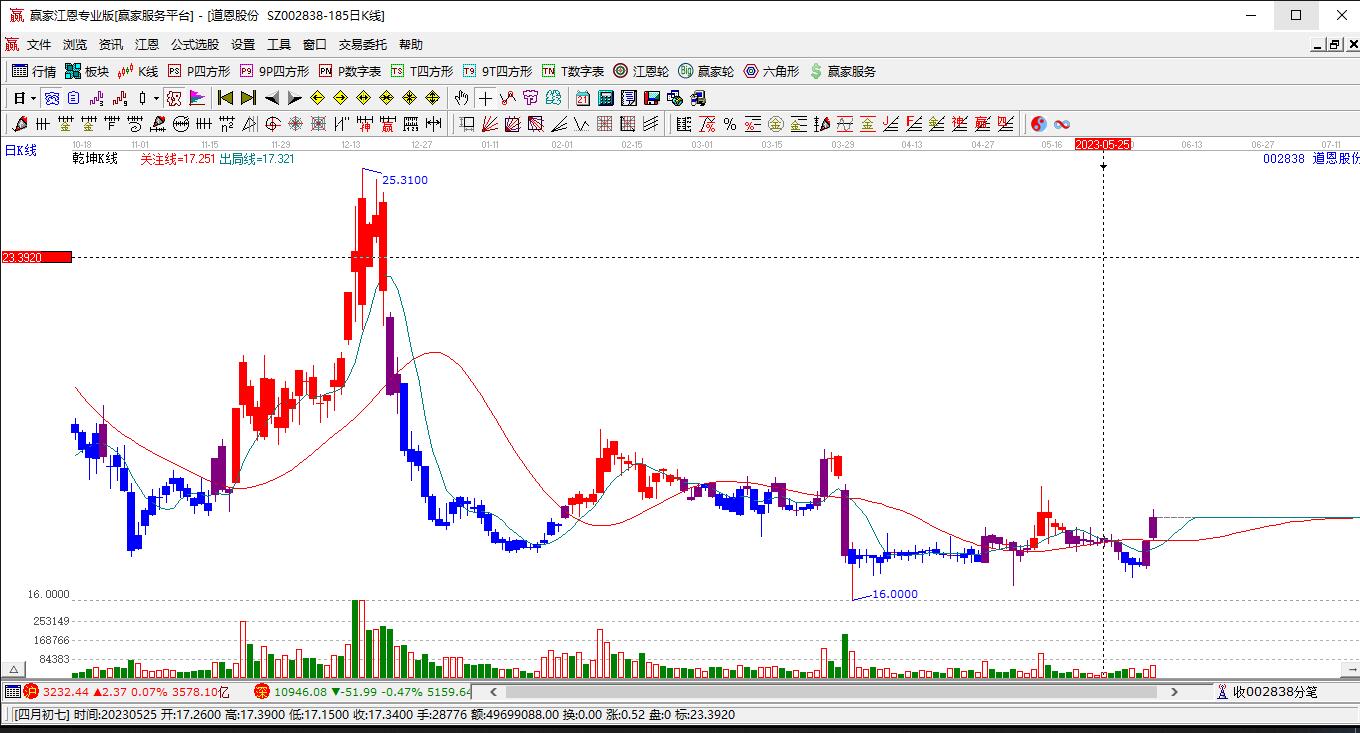Click 关注线=17.251 value

(177, 158)
